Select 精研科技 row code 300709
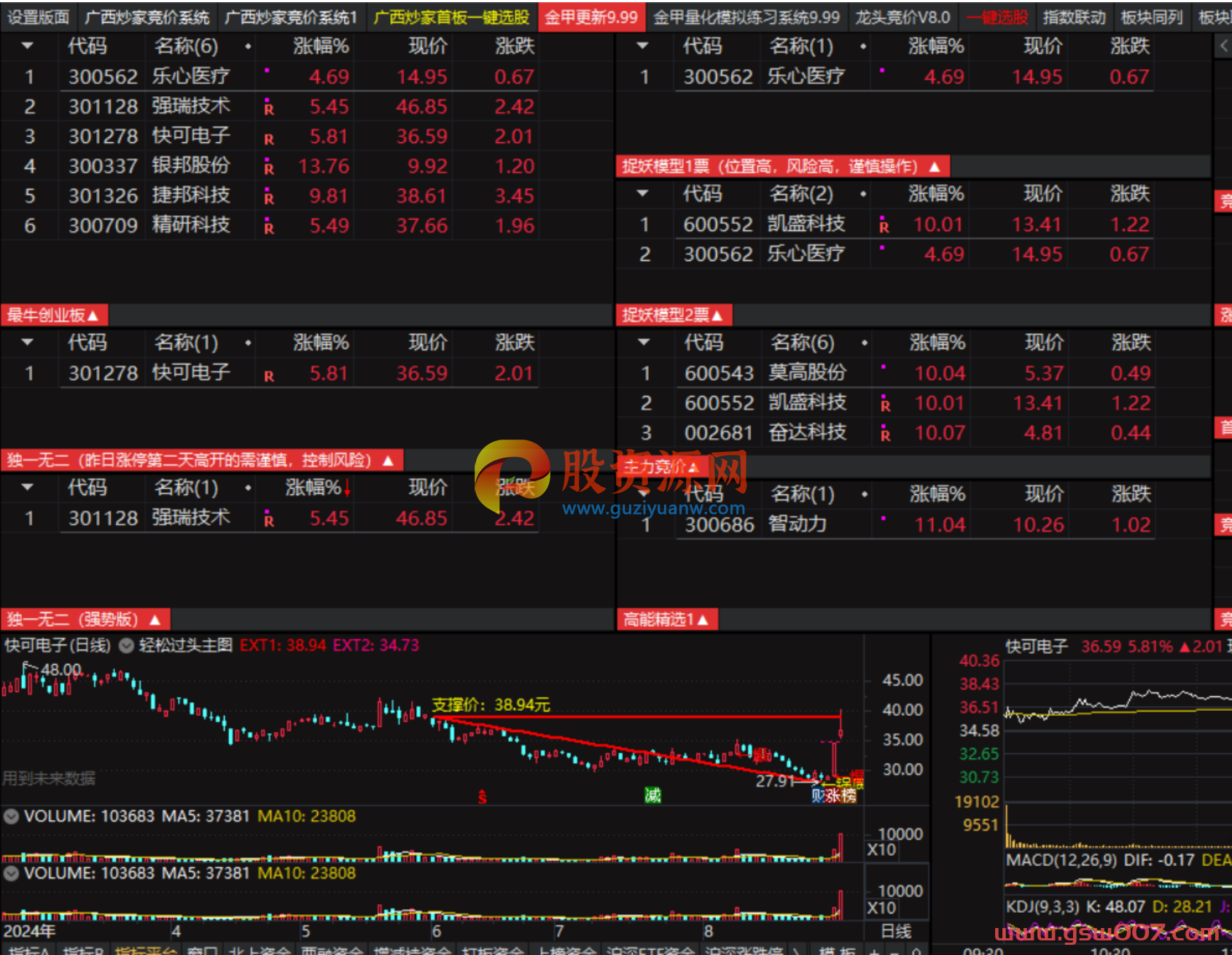The image size is (1232, 955). [103, 226]
